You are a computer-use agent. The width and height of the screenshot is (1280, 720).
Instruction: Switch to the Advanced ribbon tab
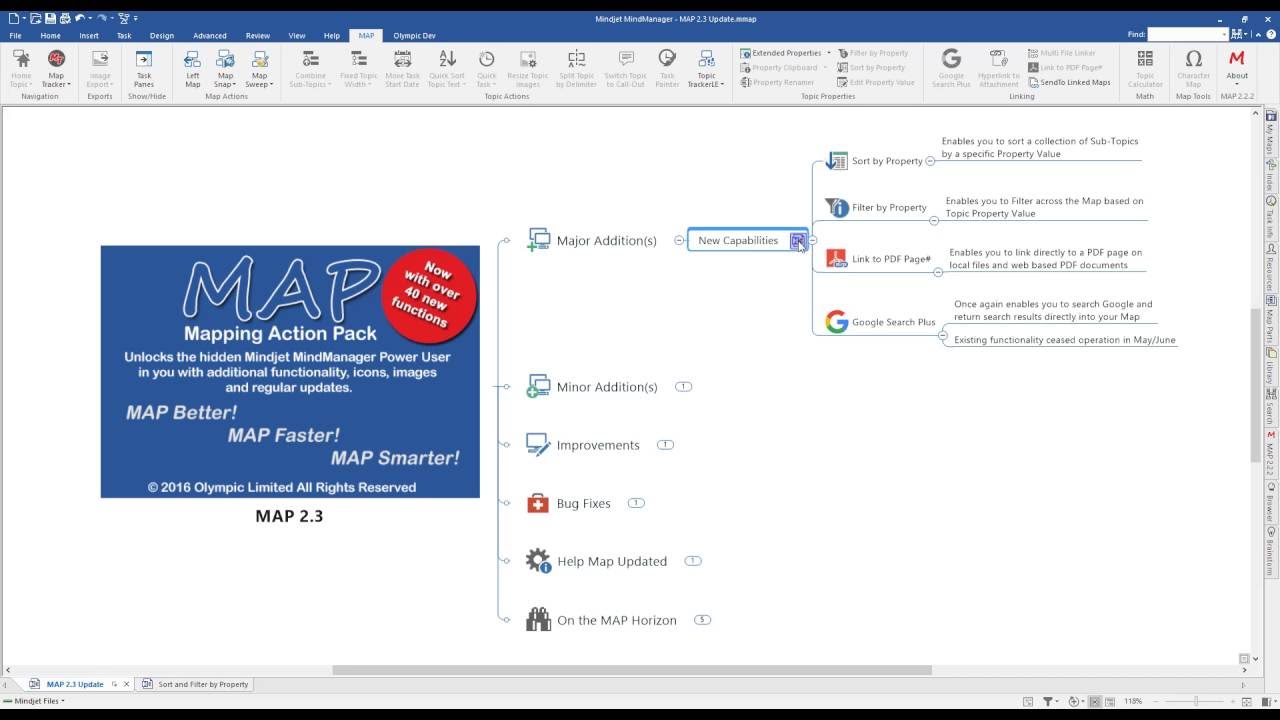[x=210, y=35]
